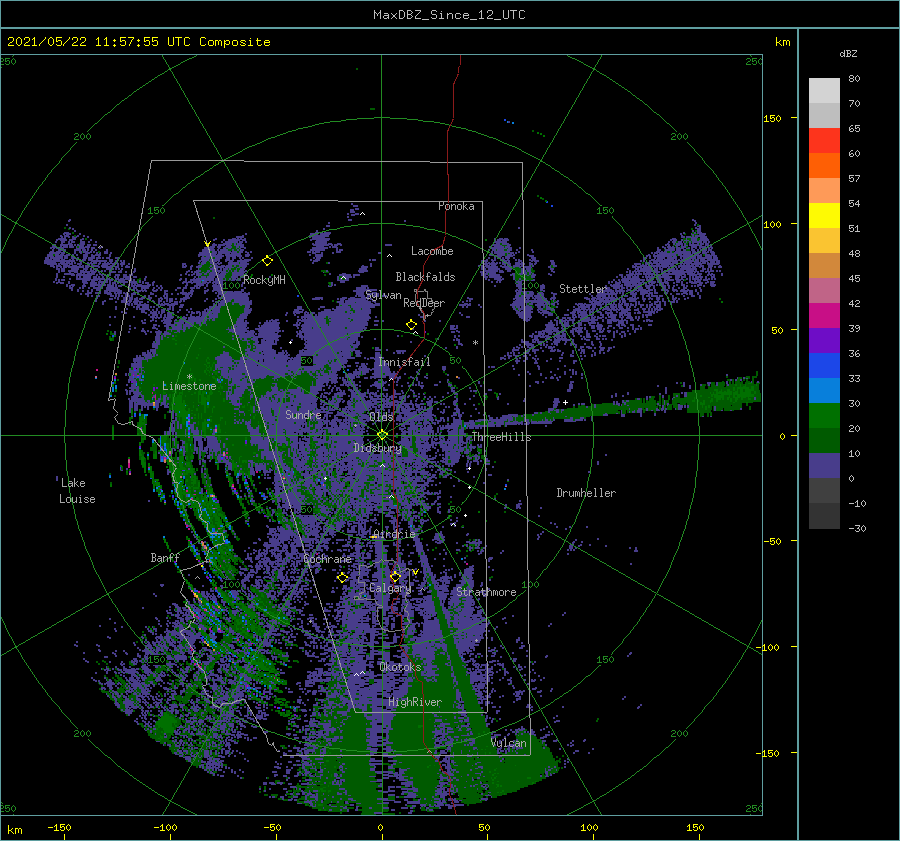Click the red 65 dBZ legend swatch
The height and width of the screenshot is (841, 900).
(x=824, y=141)
